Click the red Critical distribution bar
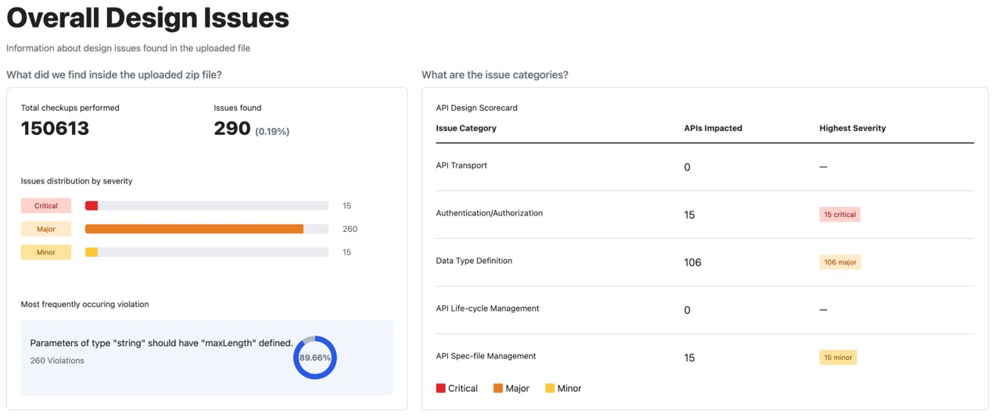The height and width of the screenshot is (417, 1002). coord(91,206)
